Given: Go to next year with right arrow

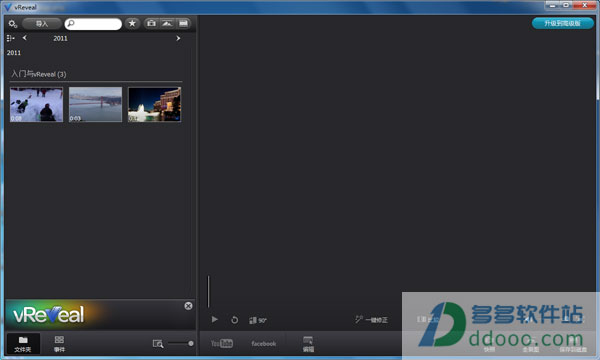Looking at the screenshot, I should (x=178, y=38).
